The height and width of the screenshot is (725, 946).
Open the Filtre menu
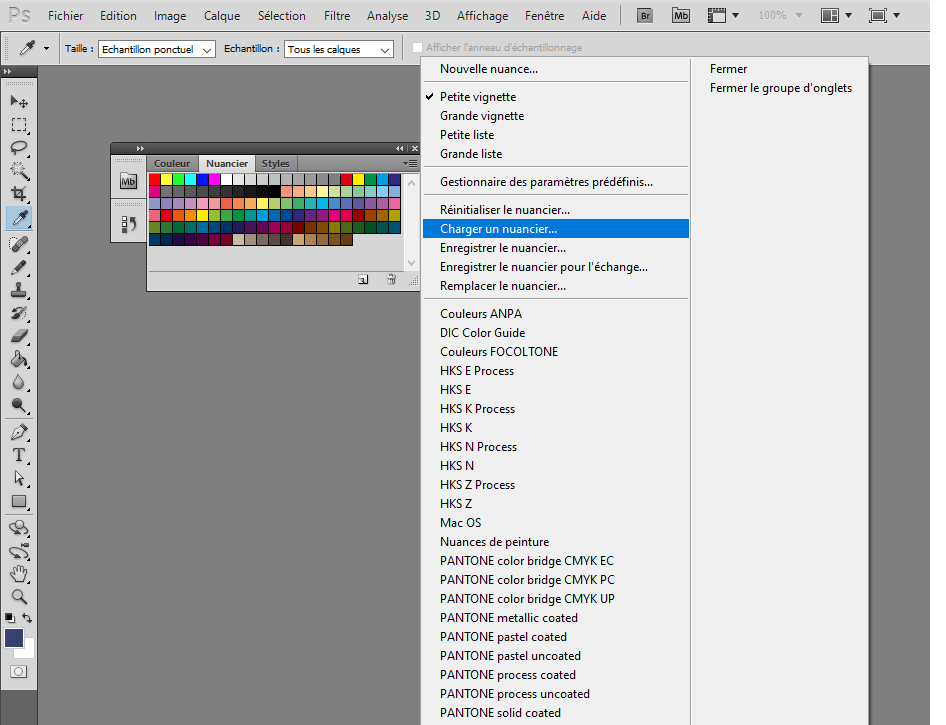pos(337,16)
